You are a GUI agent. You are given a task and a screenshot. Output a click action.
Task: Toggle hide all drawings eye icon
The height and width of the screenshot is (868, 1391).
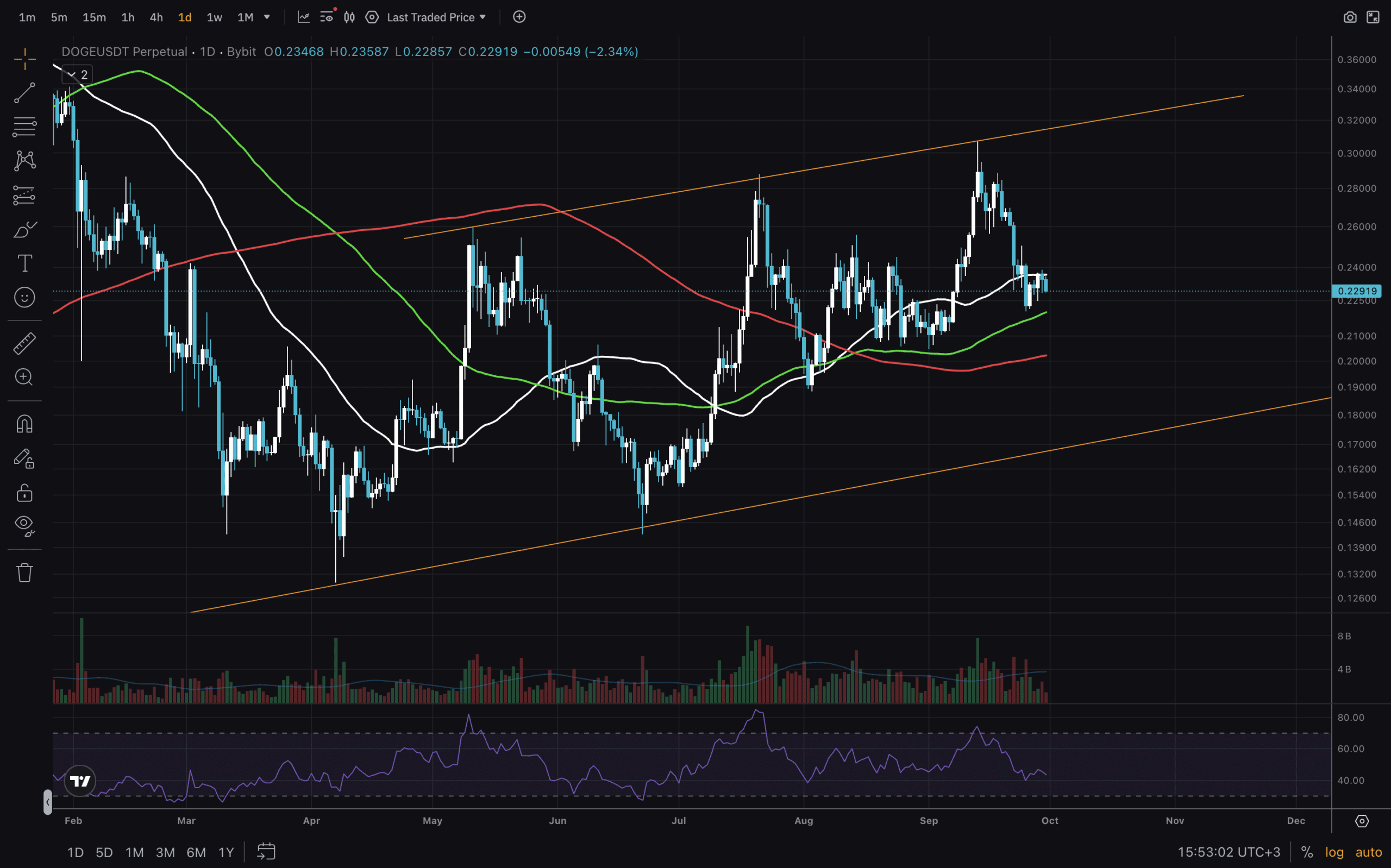pyautogui.click(x=24, y=525)
